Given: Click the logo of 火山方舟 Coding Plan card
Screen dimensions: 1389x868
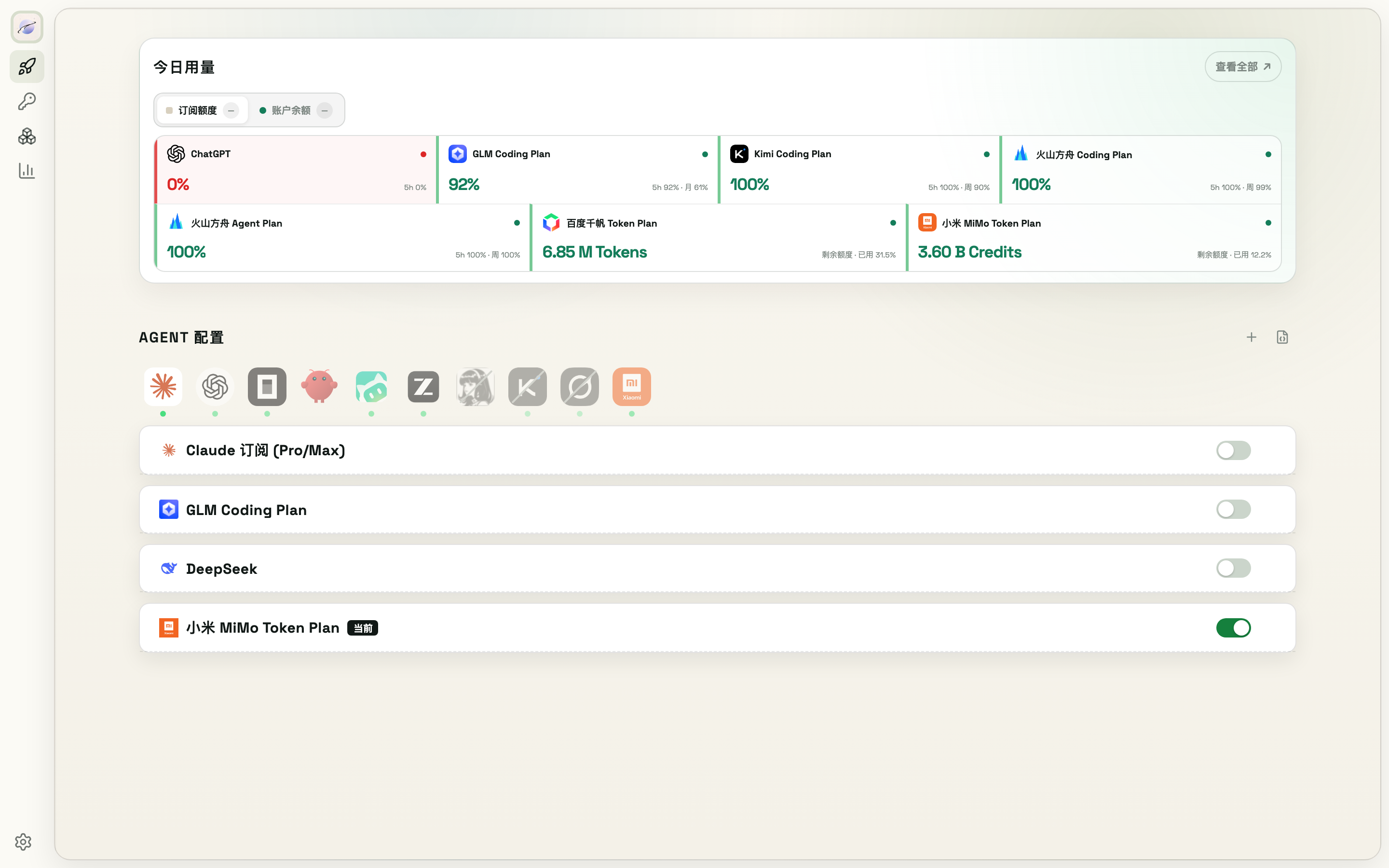Looking at the screenshot, I should tap(1021, 153).
